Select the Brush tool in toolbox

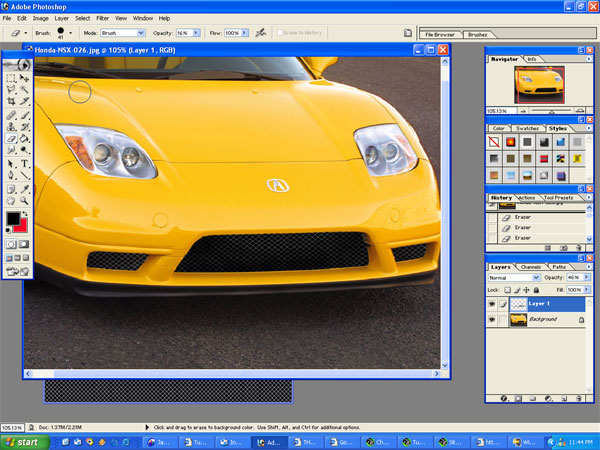(24, 115)
